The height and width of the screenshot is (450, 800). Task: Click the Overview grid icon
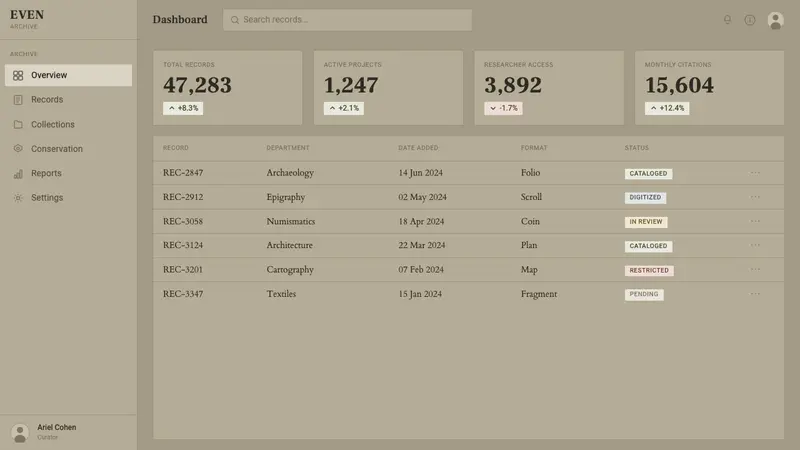(18, 76)
